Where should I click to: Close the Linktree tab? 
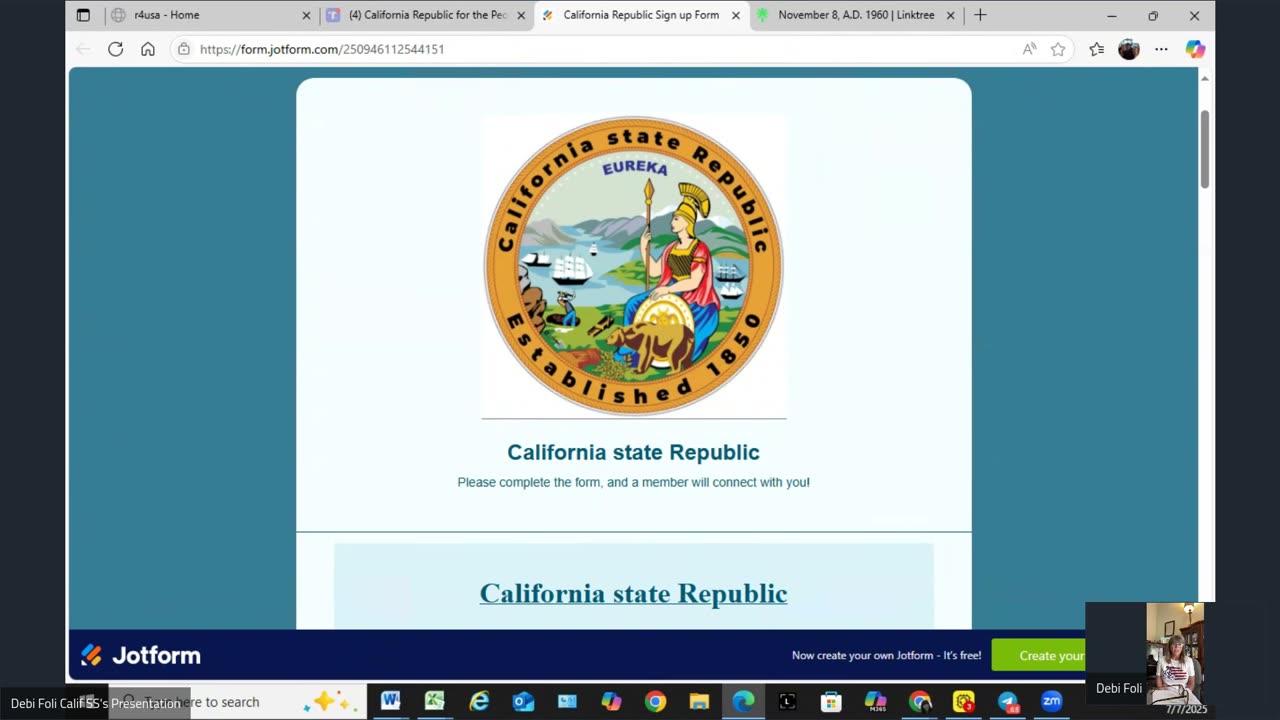(x=950, y=15)
